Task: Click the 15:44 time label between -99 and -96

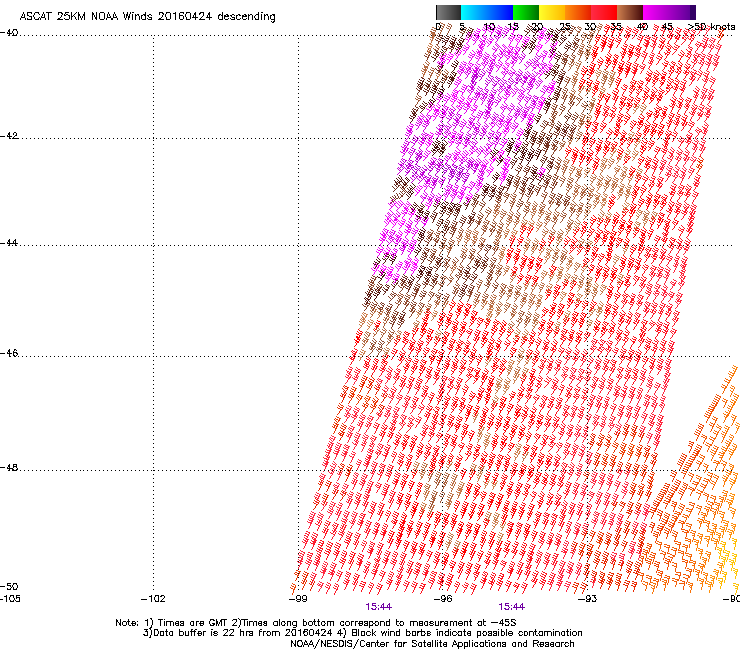Action: (x=378, y=607)
